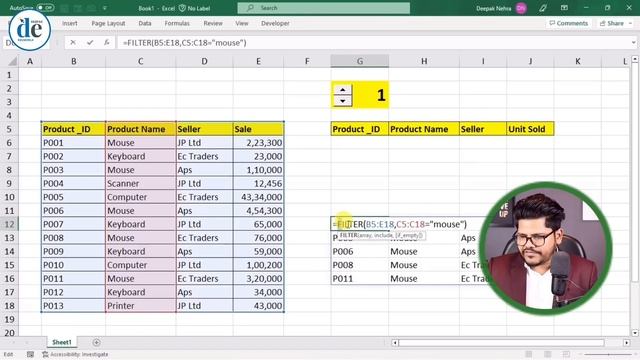Open the Page Layout ribbon tab

tap(108, 23)
